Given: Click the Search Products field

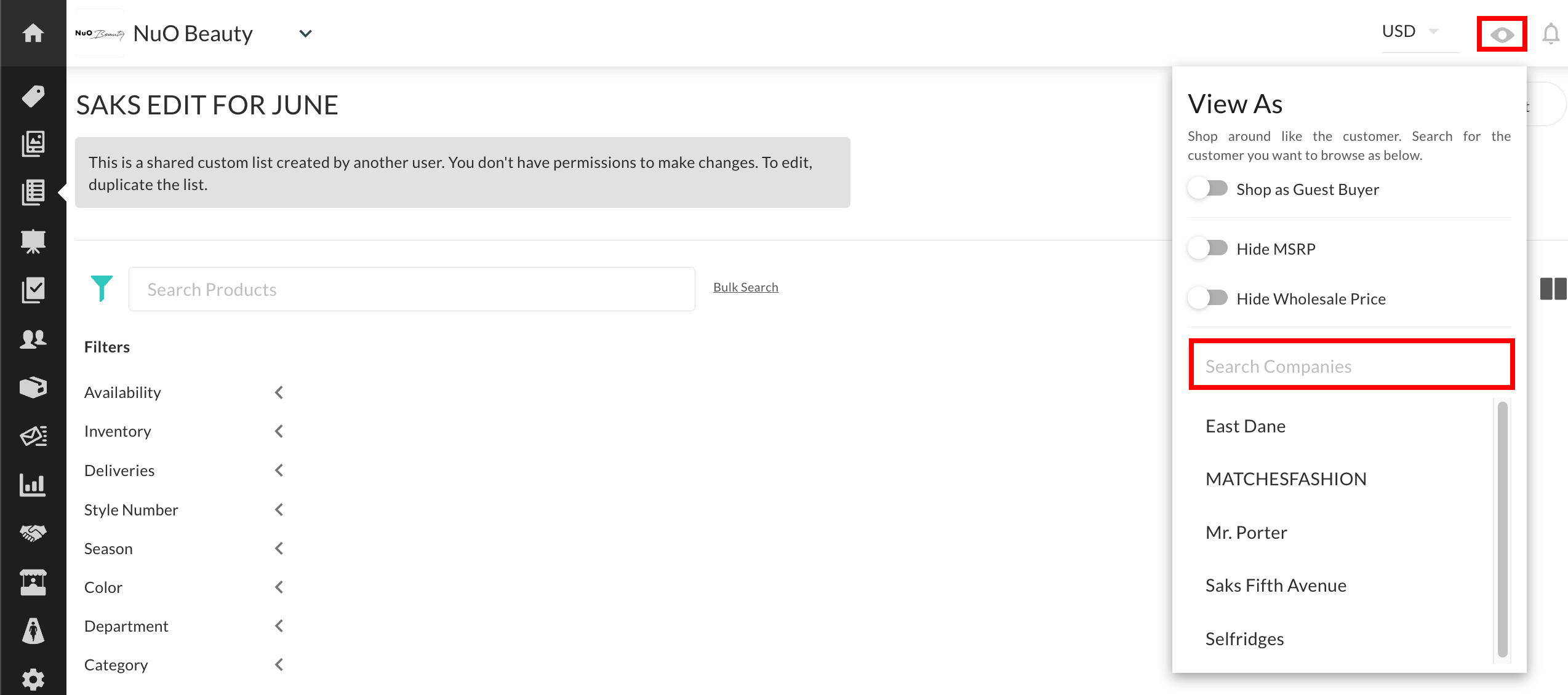Looking at the screenshot, I should 412,289.
